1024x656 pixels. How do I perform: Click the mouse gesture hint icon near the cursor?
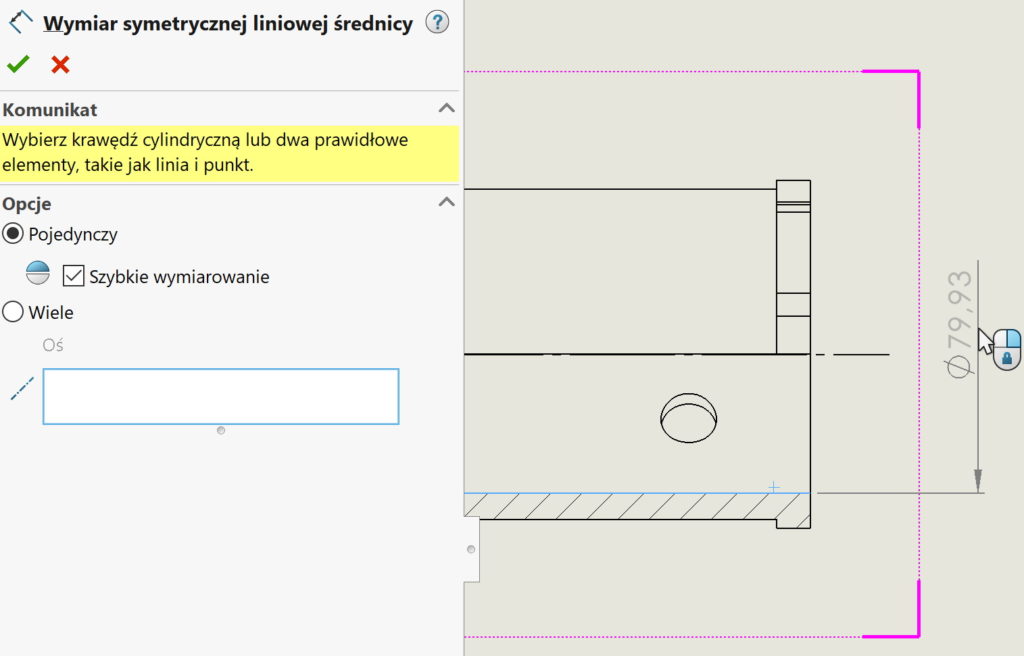coord(1006,347)
